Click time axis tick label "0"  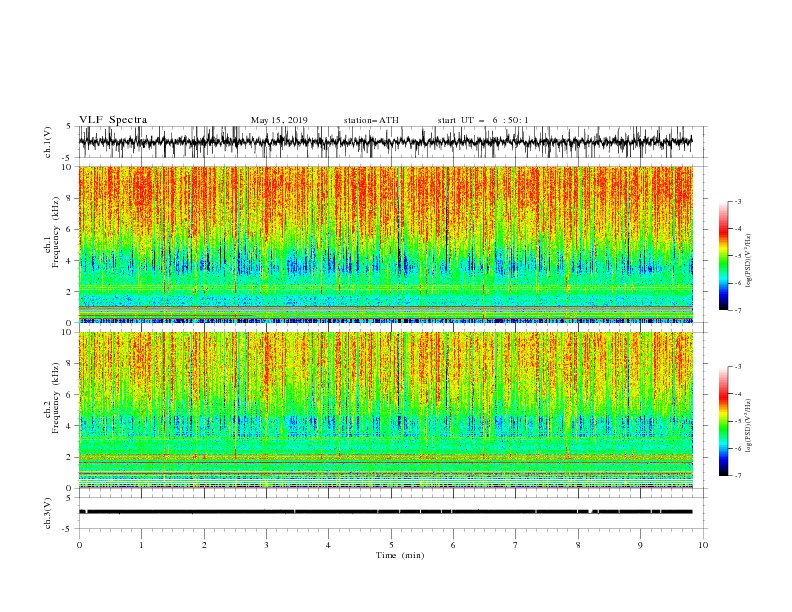(79, 545)
